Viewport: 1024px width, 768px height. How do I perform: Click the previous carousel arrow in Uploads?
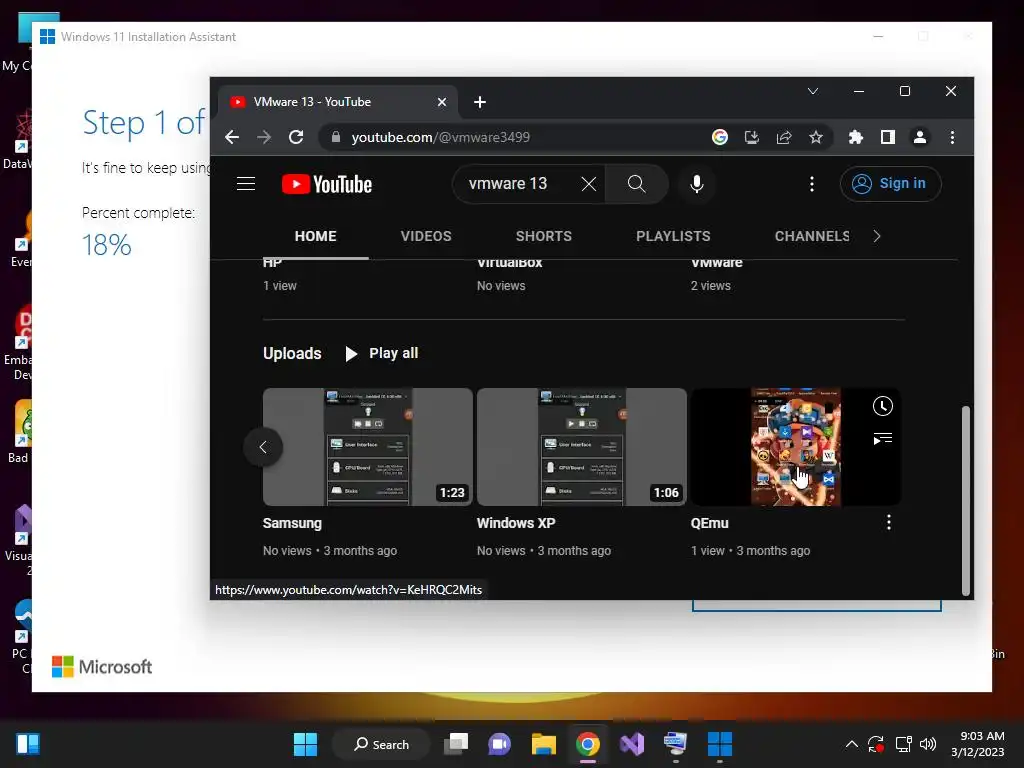click(263, 447)
